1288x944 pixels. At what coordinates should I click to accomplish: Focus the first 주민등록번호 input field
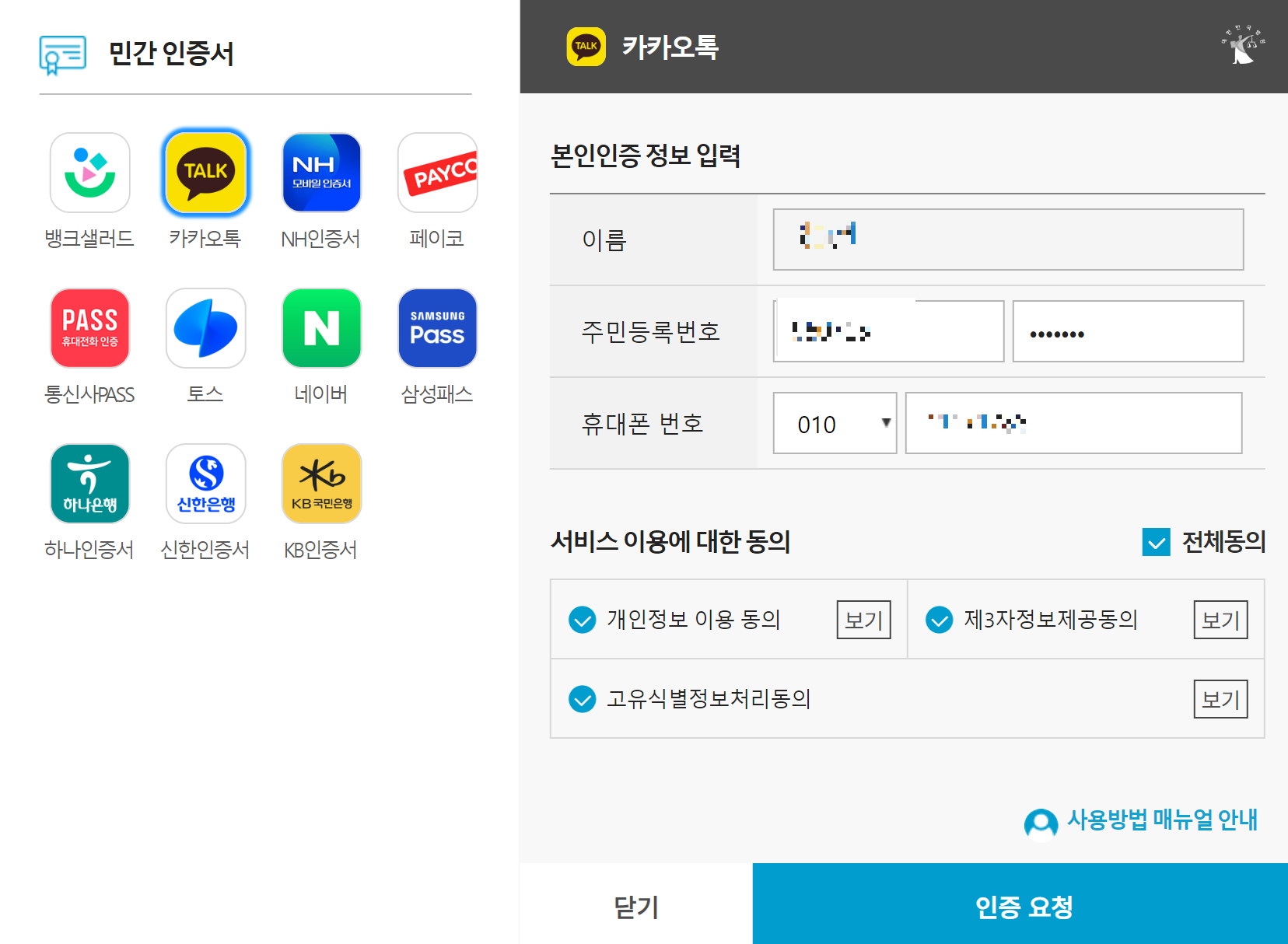click(889, 331)
